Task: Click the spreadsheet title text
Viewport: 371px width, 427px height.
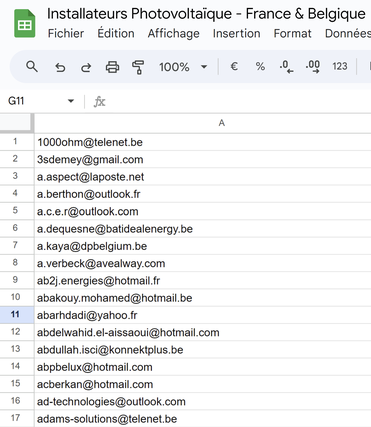Action: (206, 14)
